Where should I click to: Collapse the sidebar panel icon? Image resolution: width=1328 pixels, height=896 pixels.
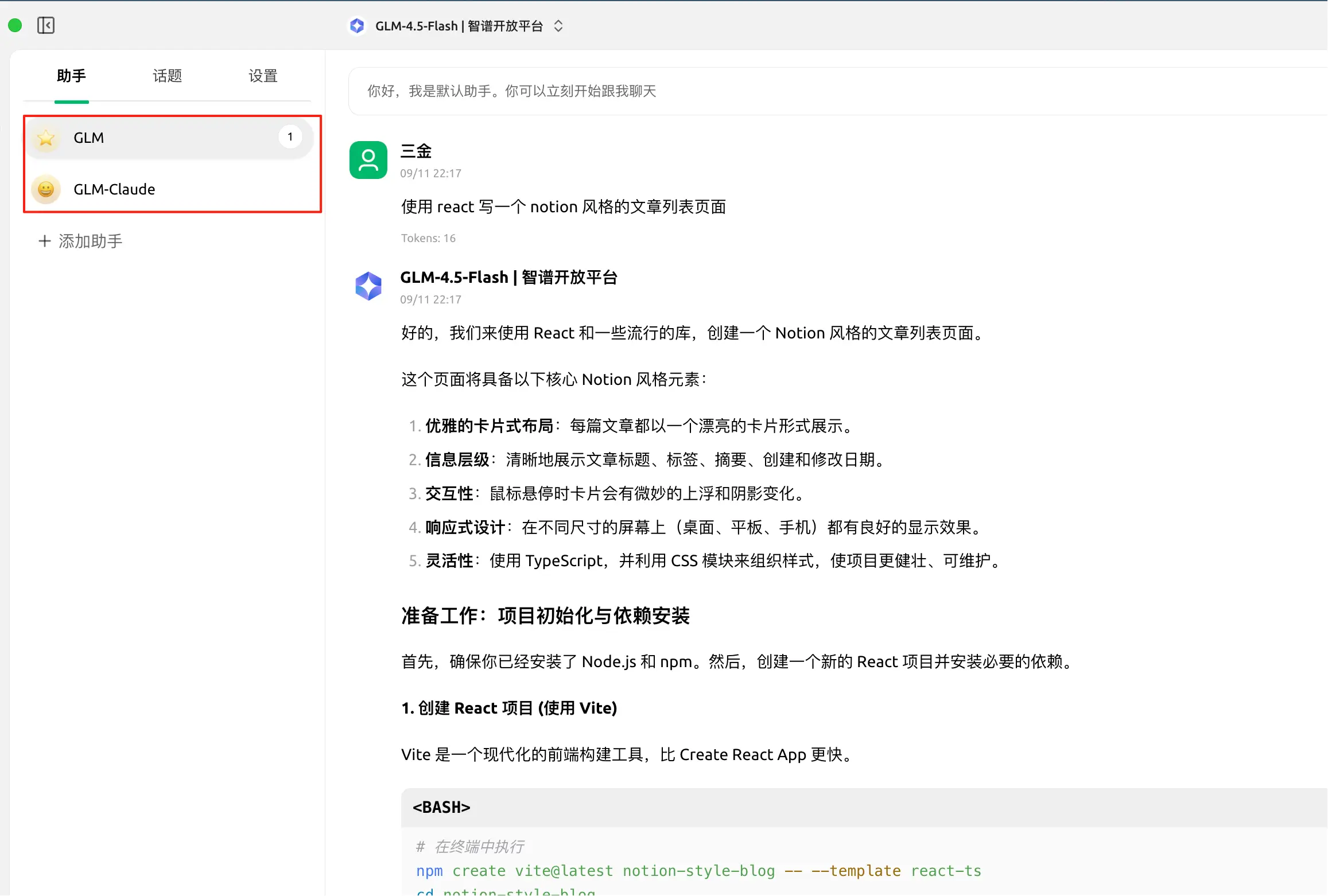(46, 25)
